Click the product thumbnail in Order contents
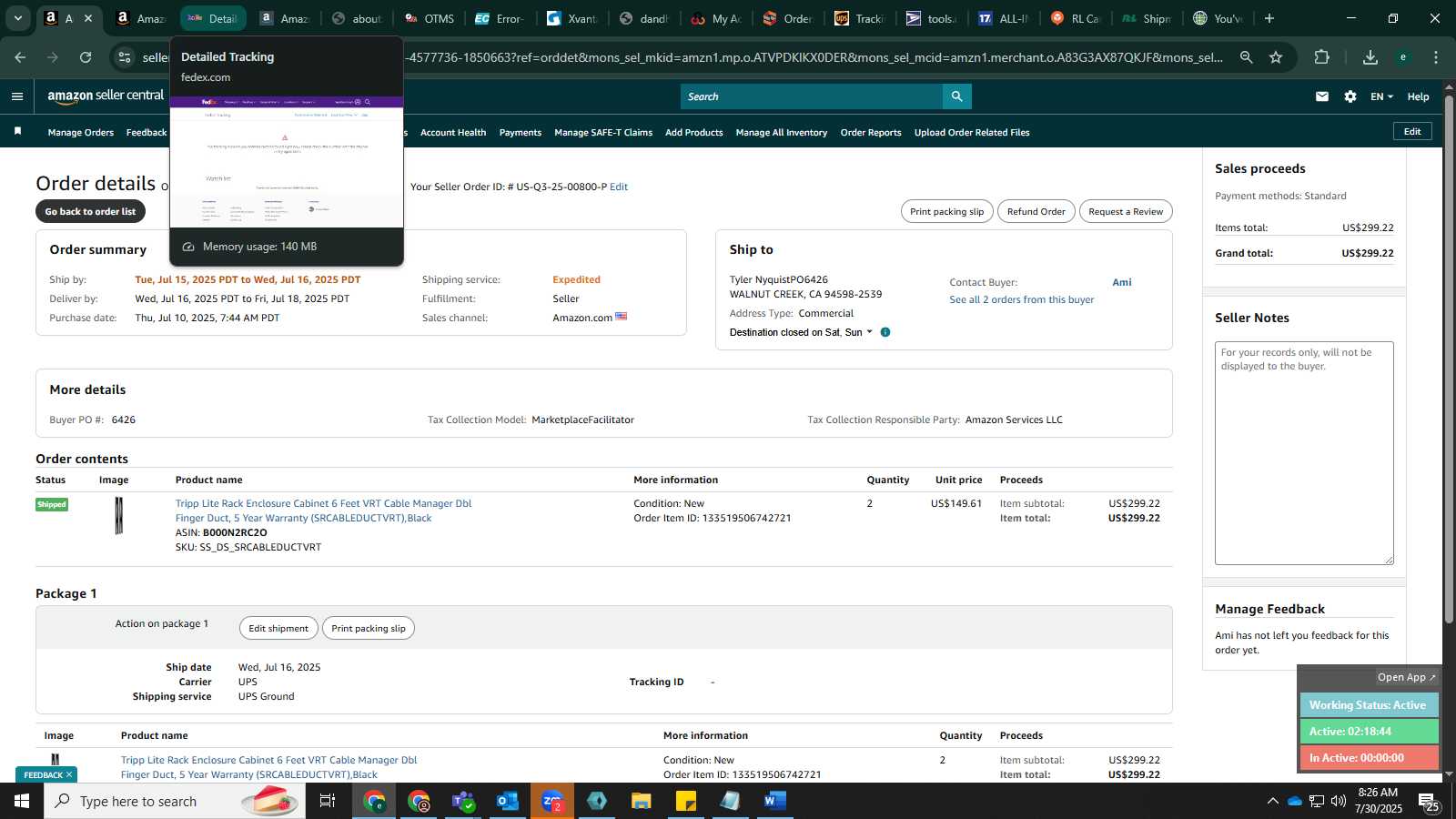The height and width of the screenshot is (819, 1456). 118,515
